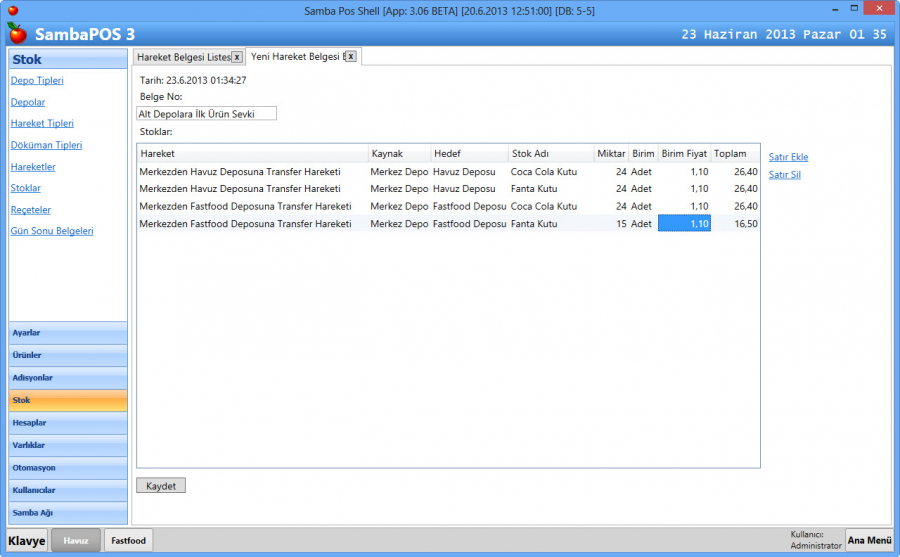Click Satır Ekle to add row
The image size is (900, 557).
pyautogui.click(x=788, y=157)
